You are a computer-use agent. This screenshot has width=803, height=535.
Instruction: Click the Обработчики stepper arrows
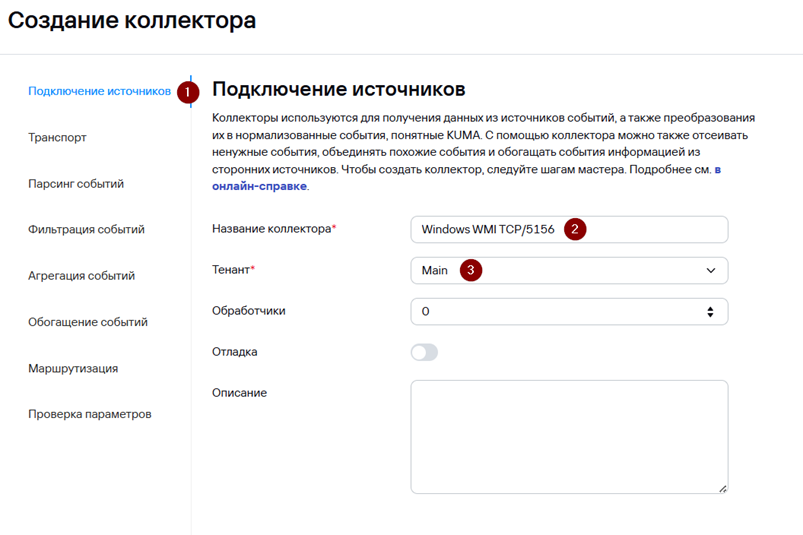[710, 312]
